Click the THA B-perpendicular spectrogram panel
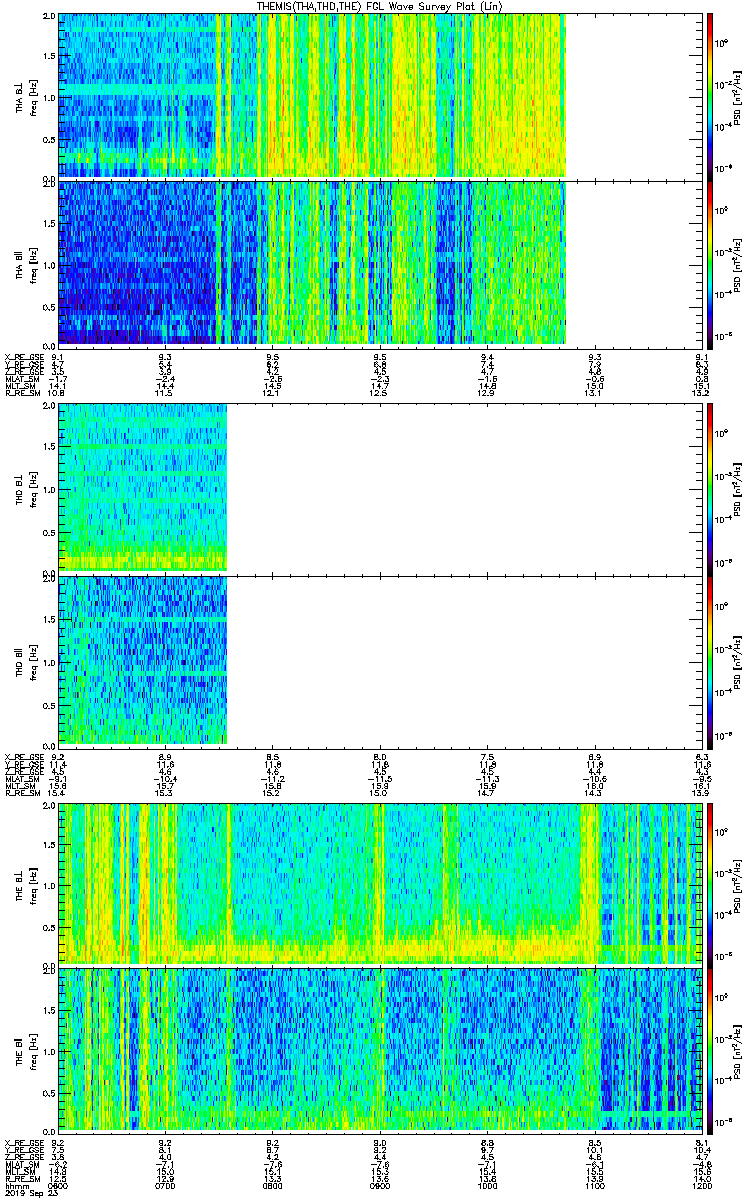750x1200 pixels. [x=380, y=95]
